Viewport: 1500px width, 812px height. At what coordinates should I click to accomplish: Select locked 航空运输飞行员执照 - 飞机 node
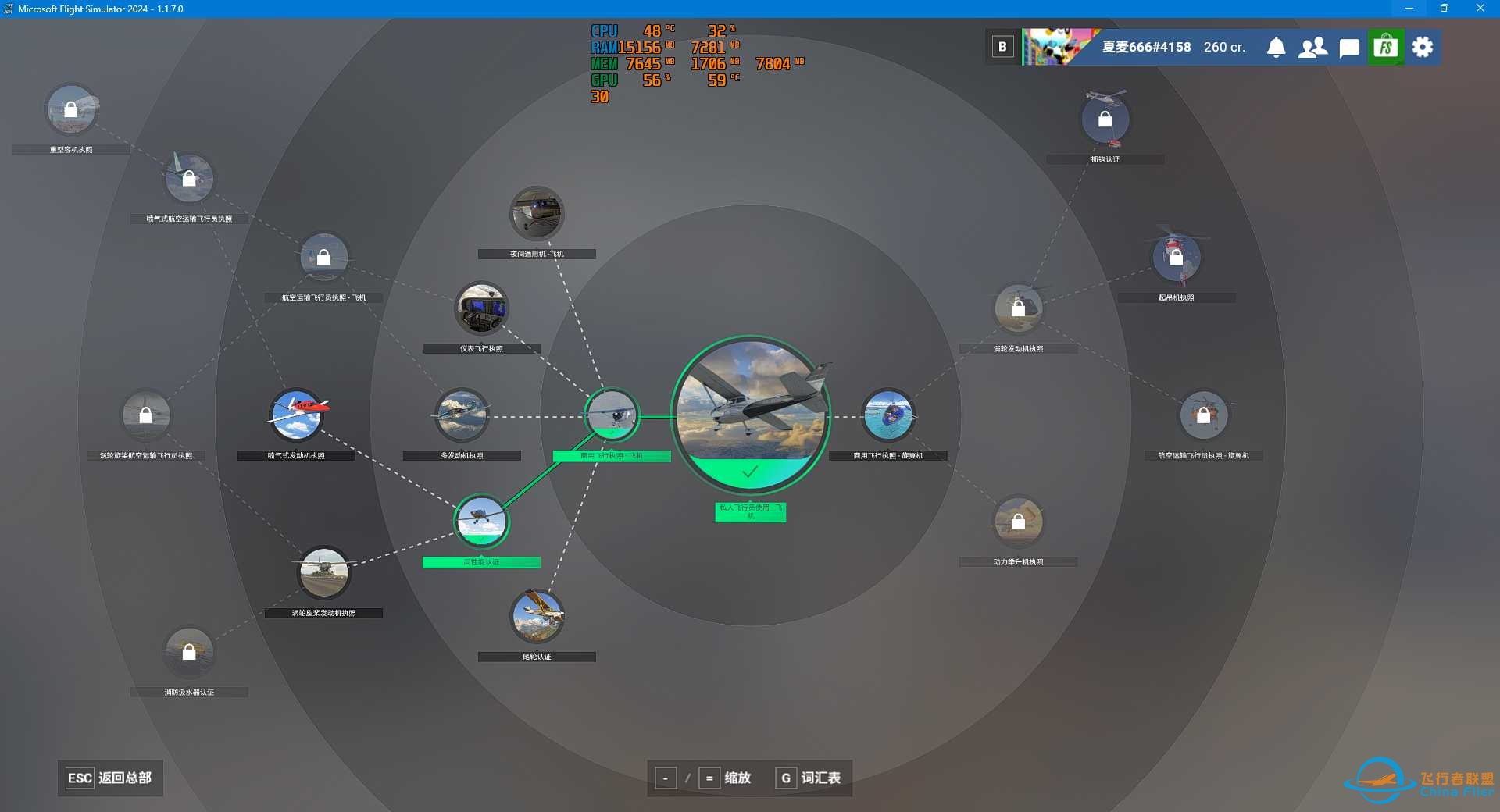[323, 257]
